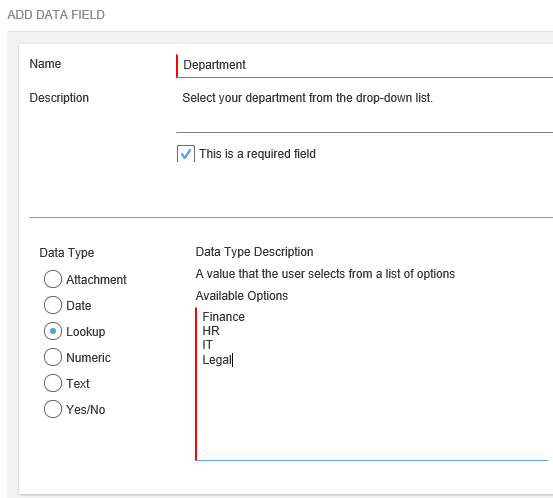Pick the Yes/No data type radio button

[53, 409]
